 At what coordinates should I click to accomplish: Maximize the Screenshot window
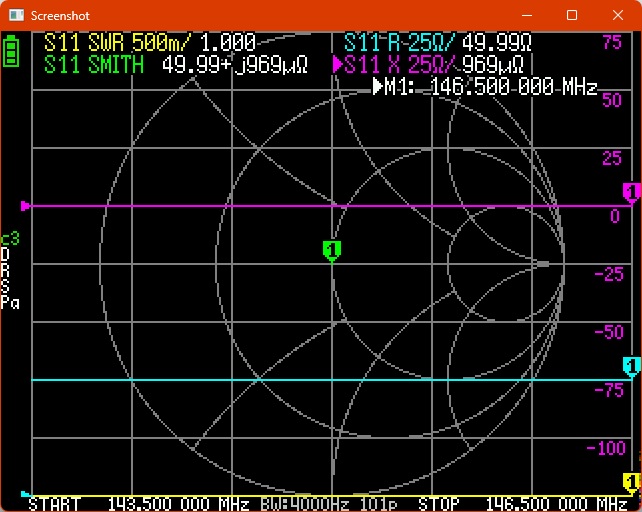click(x=572, y=16)
